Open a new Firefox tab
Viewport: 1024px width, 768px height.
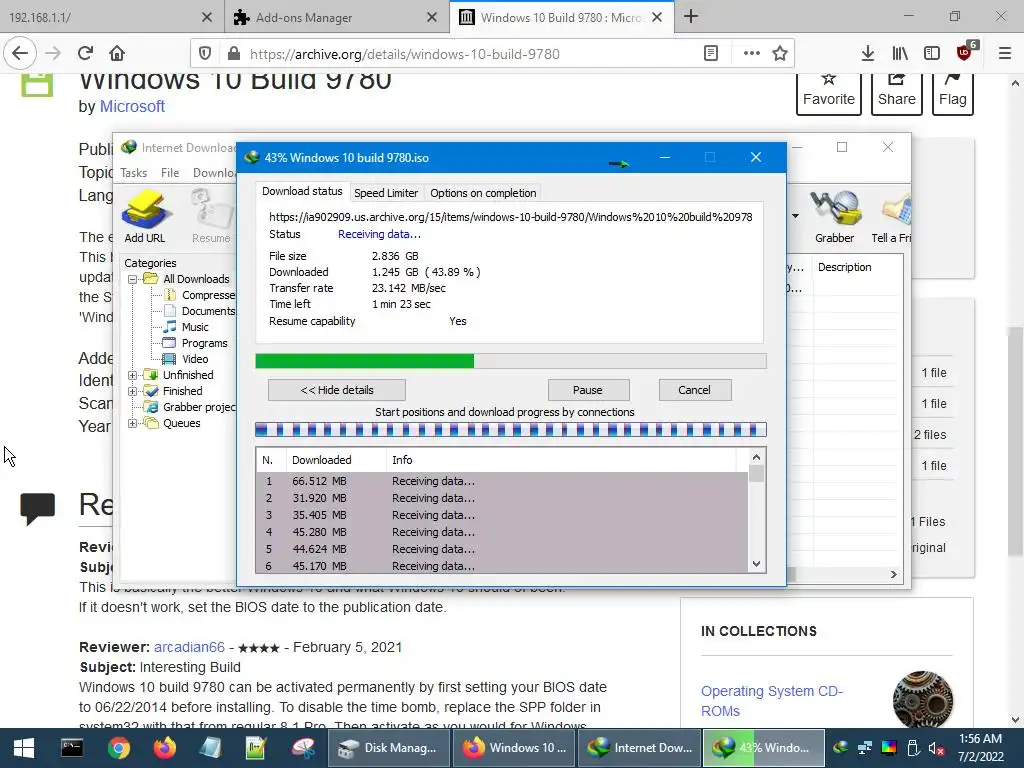(691, 17)
